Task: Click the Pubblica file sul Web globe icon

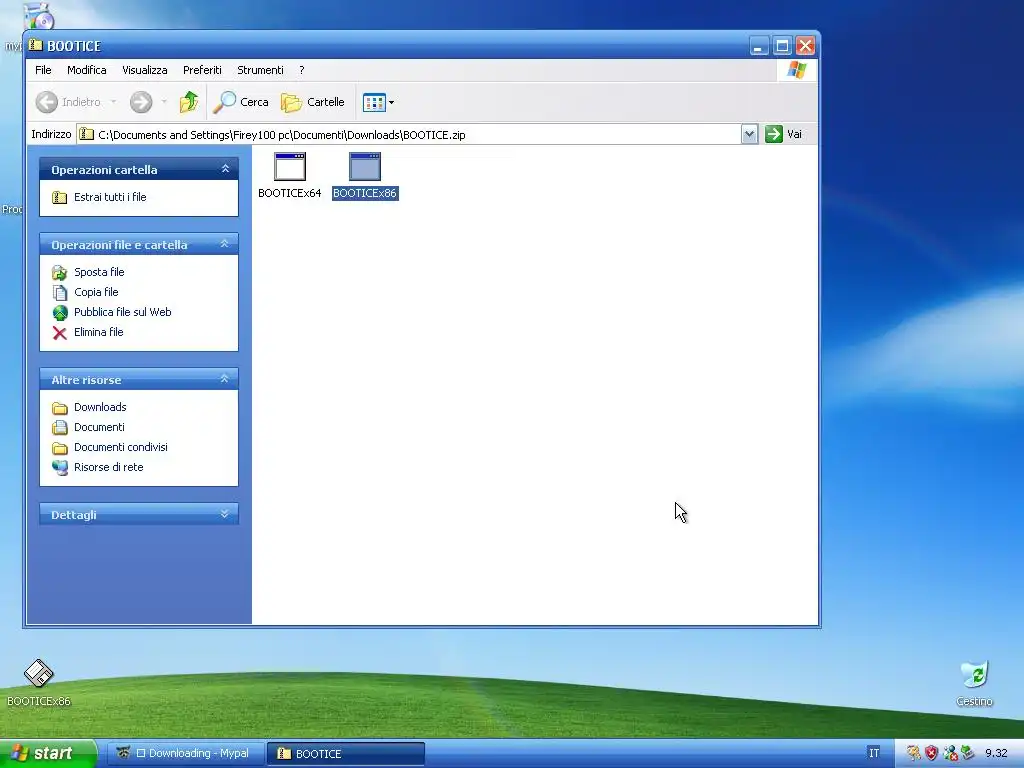Action: point(59,313)
